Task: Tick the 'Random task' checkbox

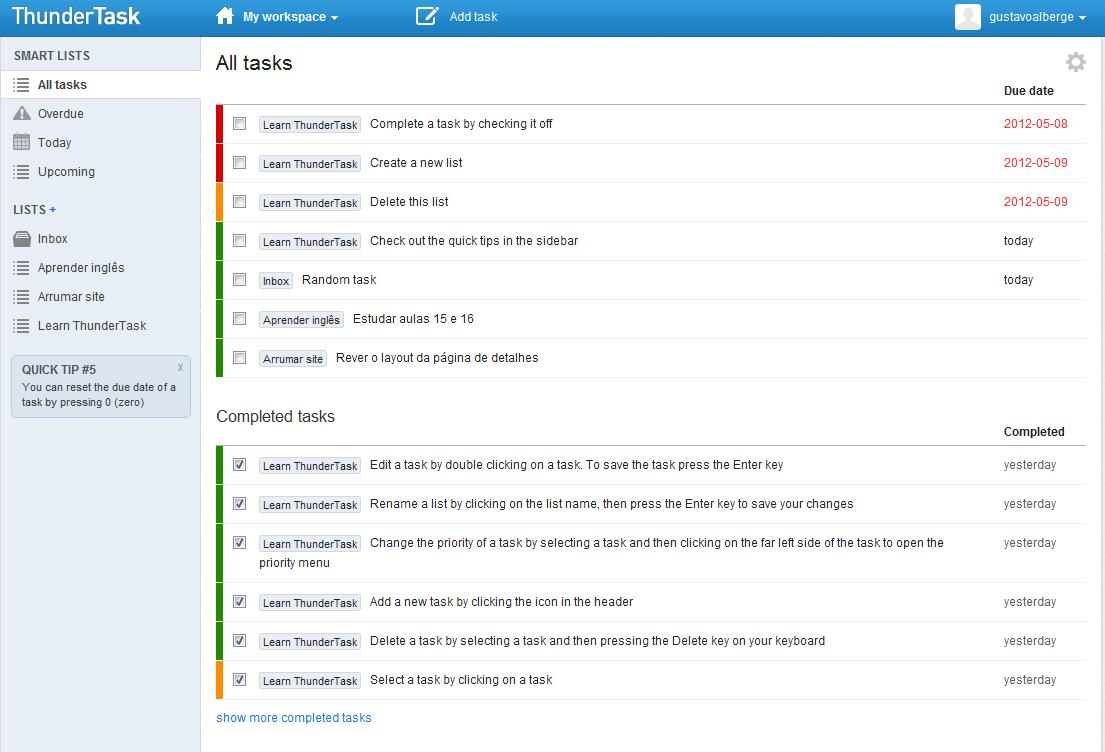Action: [x=240, y=280]
